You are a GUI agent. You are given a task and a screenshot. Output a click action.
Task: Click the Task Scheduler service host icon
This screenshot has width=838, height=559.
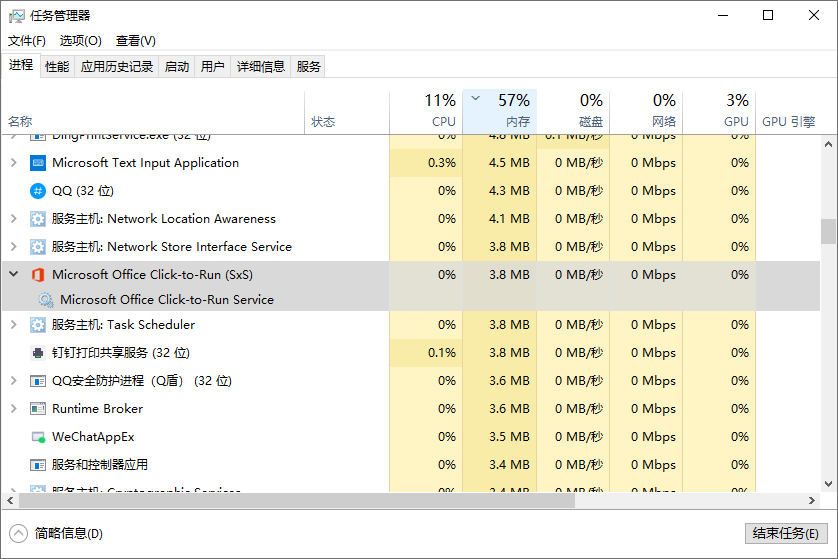(x=38, y=325)
